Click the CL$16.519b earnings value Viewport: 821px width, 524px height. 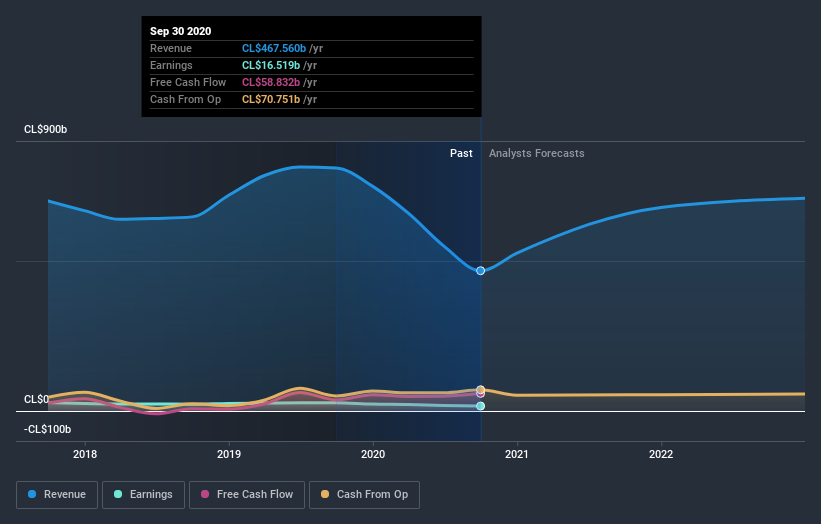point(271,65)
